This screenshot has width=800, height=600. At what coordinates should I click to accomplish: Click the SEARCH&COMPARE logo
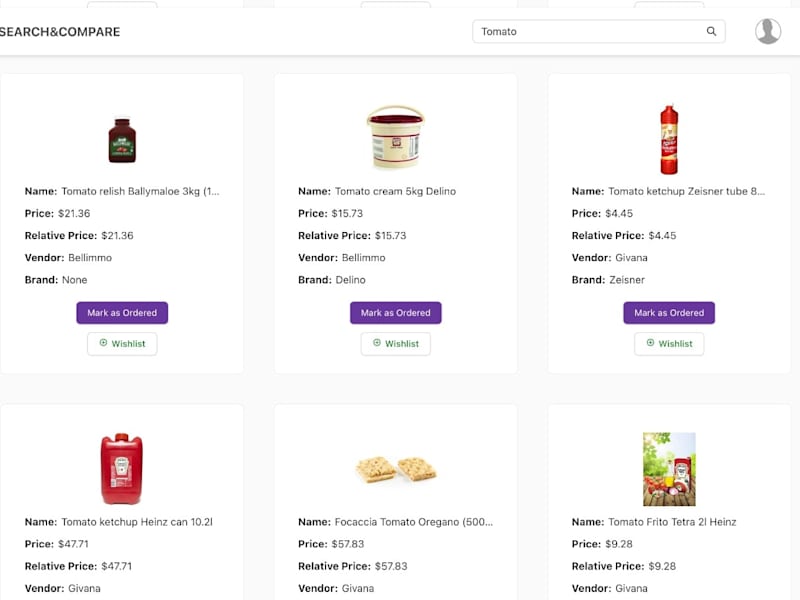pyautogui.click(x=60, y=32)
